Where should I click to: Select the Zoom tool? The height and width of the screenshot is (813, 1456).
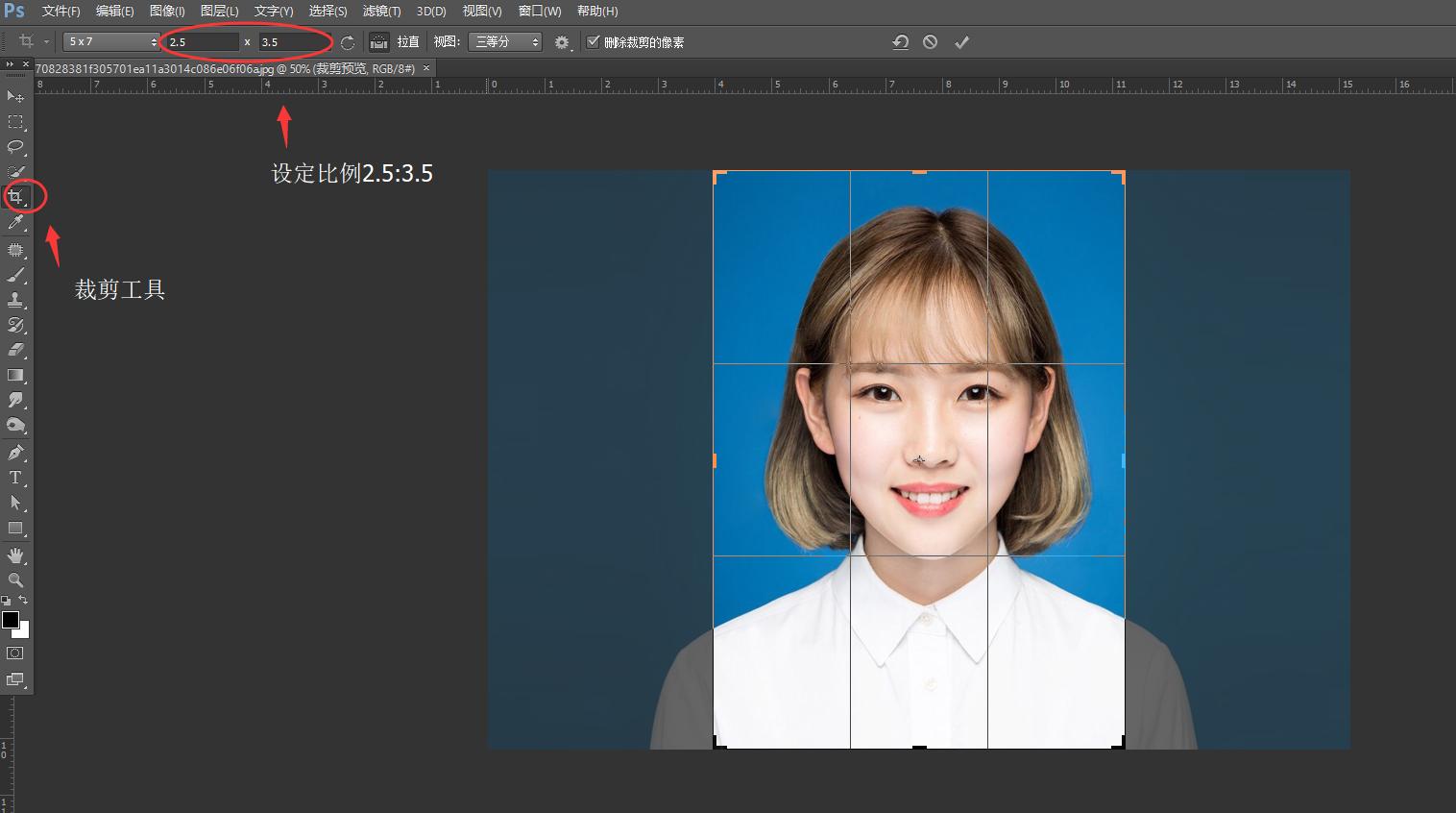[15, 580]
